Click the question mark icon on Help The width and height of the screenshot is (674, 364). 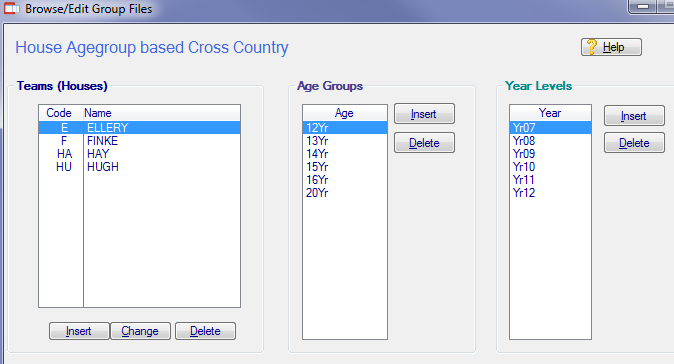[592, 47]
